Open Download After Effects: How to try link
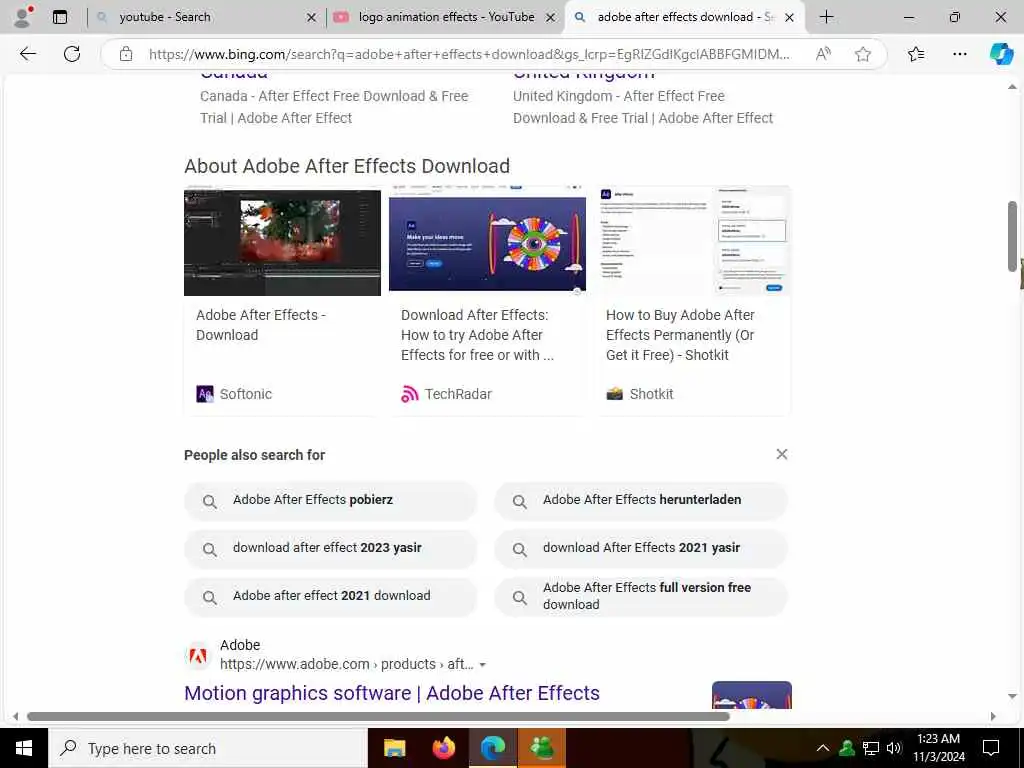The image size is (1024, 768). point(477,334)
